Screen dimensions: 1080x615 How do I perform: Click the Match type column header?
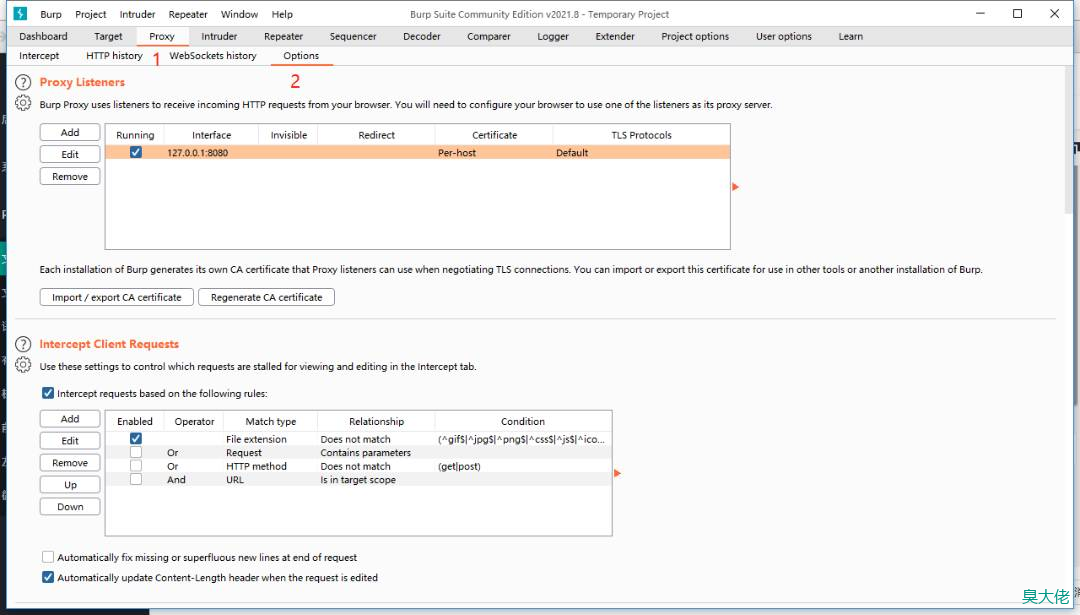271,421
